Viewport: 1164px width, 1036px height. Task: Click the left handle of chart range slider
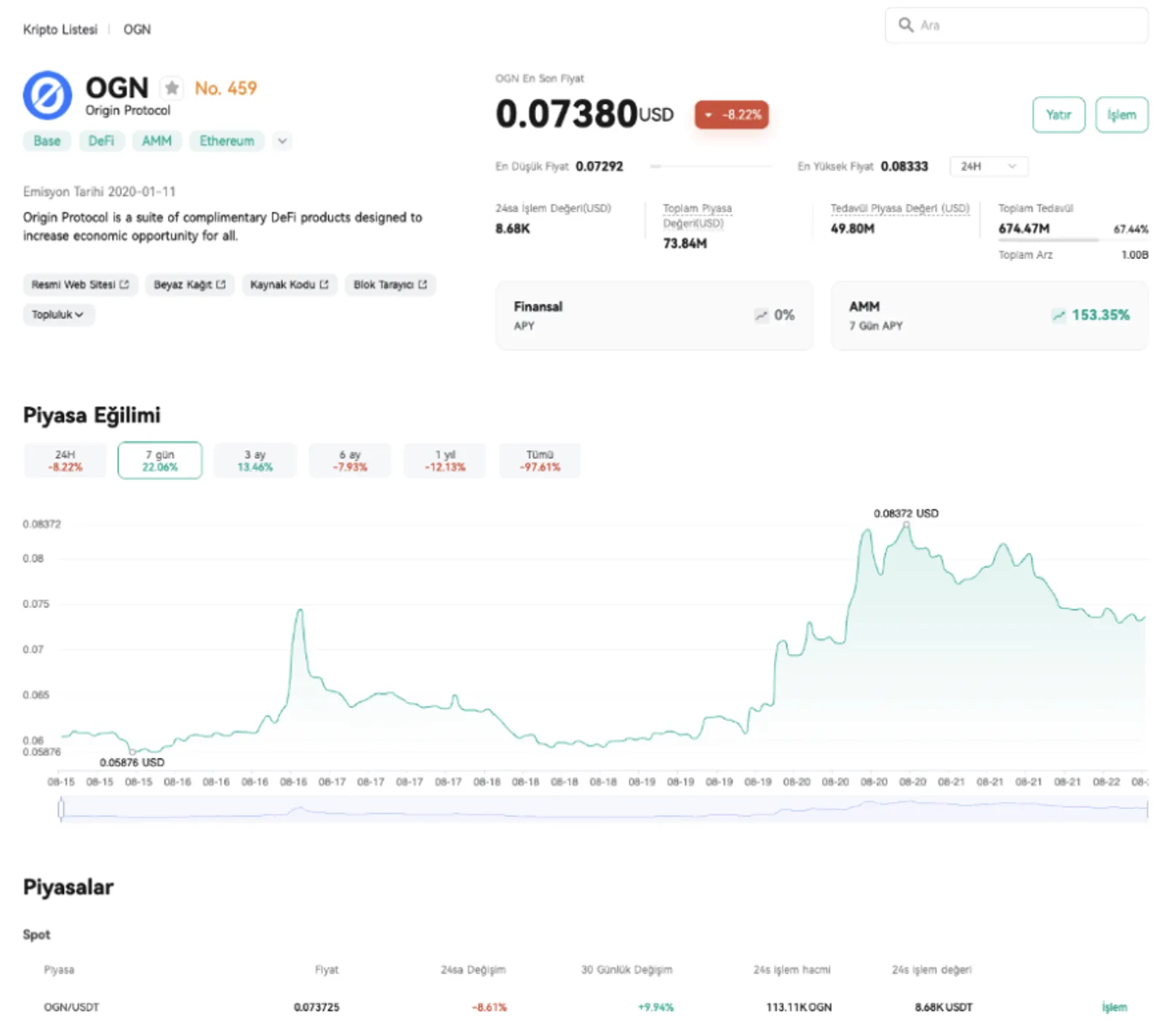click(x=61, y=808)
